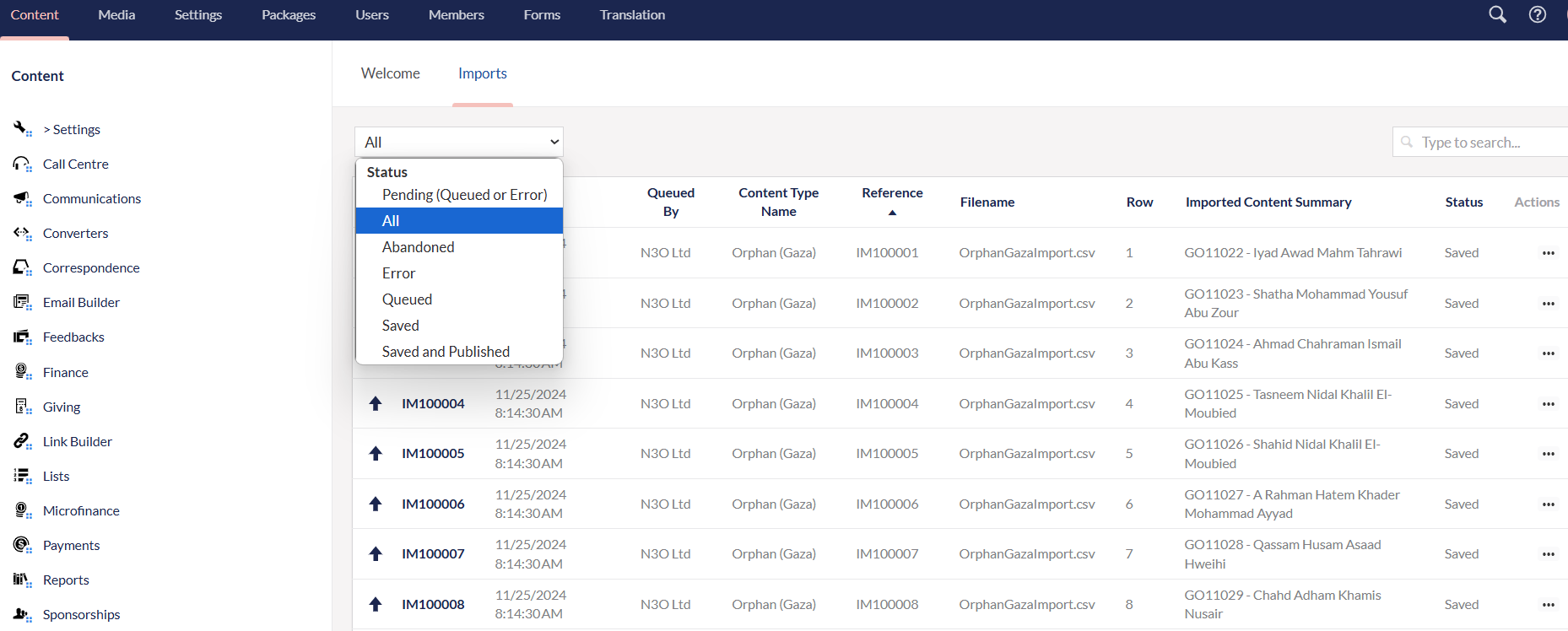Screen dimensions: 1568x631
Task: Sort by the Content Type Name header
Action: pos(779,202)
